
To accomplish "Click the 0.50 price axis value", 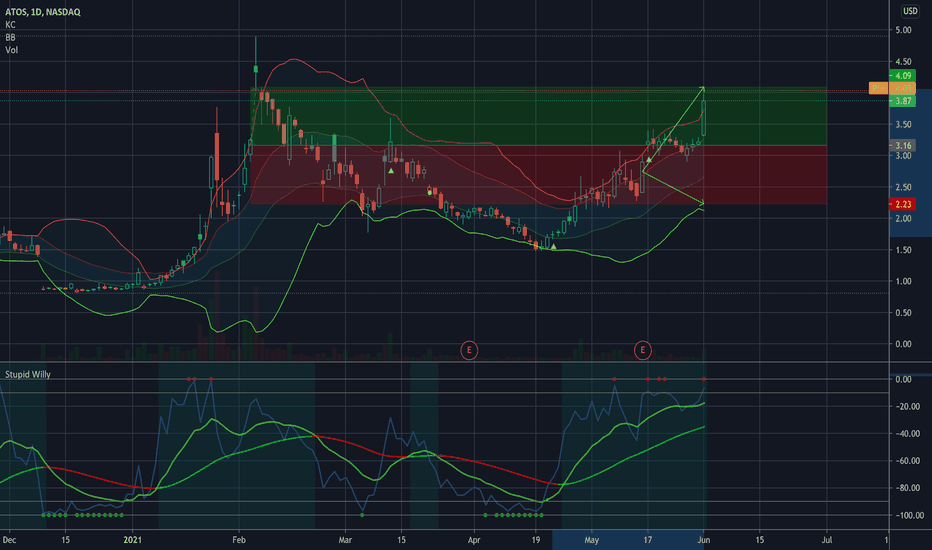I will 903,313.
